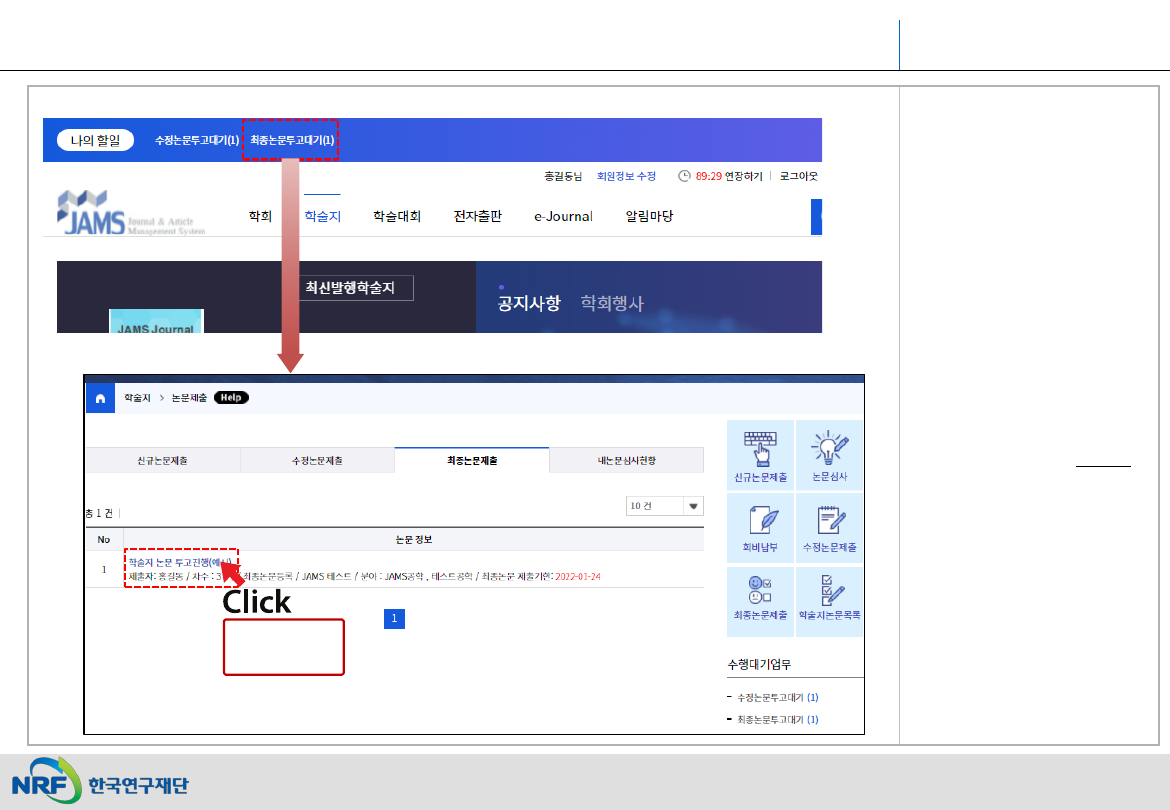The height and width of the screenshot is (810, 1170).
Task: Open the 회원정보 수정 link
Action: (x=626, y=176)
